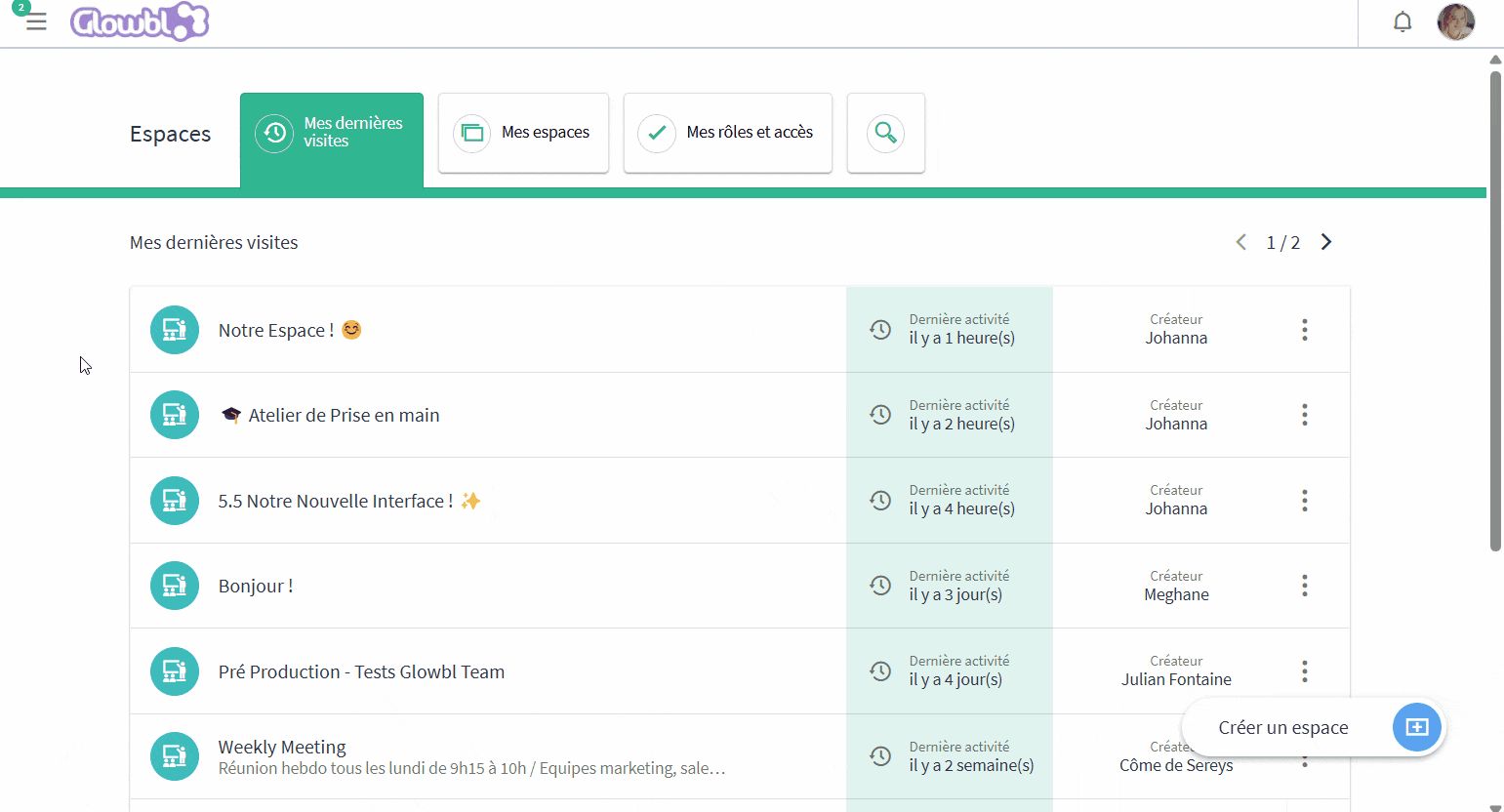
Task: Open the Atelier de Prise en main title
Action: point(330,415)
